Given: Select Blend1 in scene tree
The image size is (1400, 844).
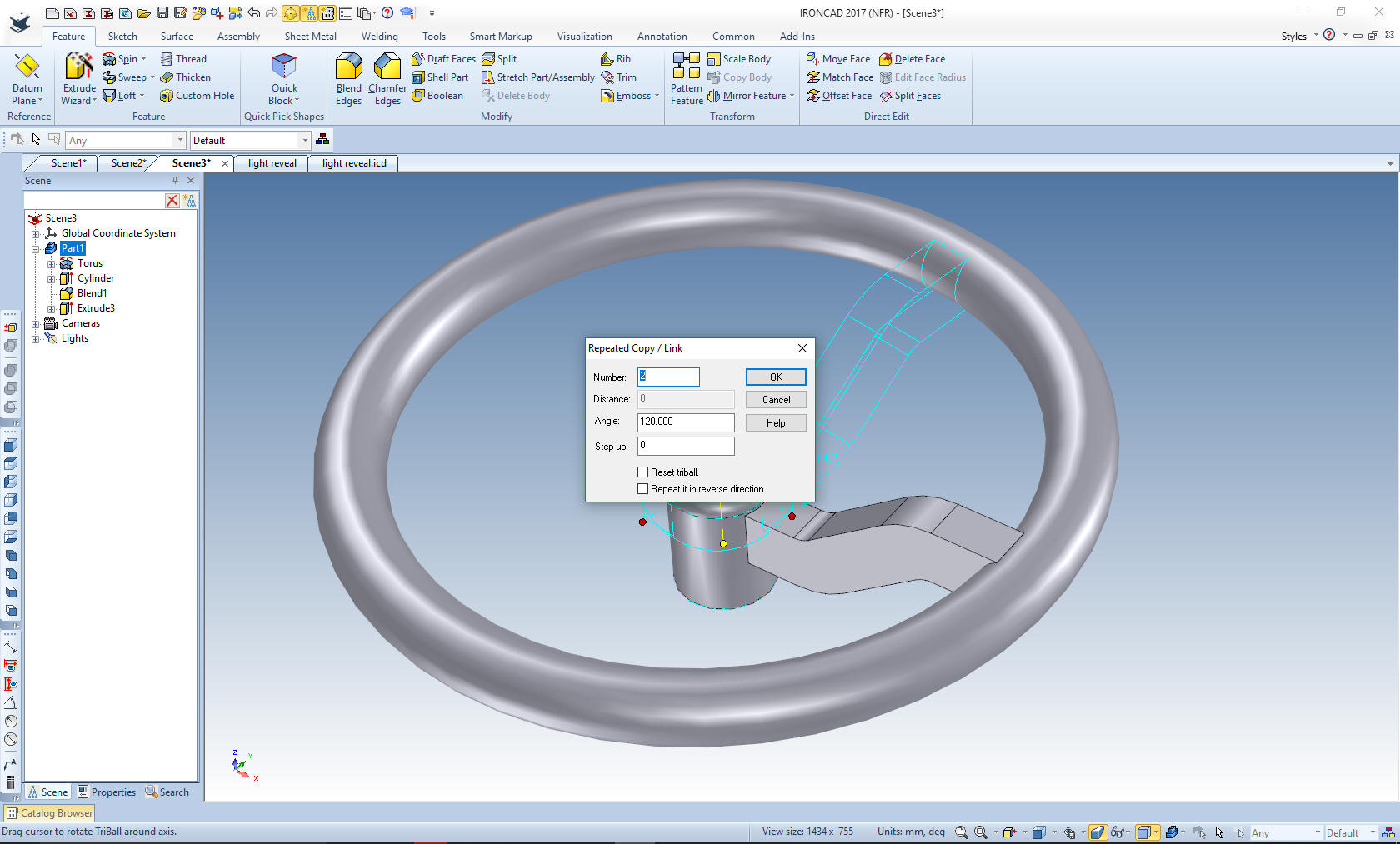Looking at the screenshot, I should click(x=92, y=293).
